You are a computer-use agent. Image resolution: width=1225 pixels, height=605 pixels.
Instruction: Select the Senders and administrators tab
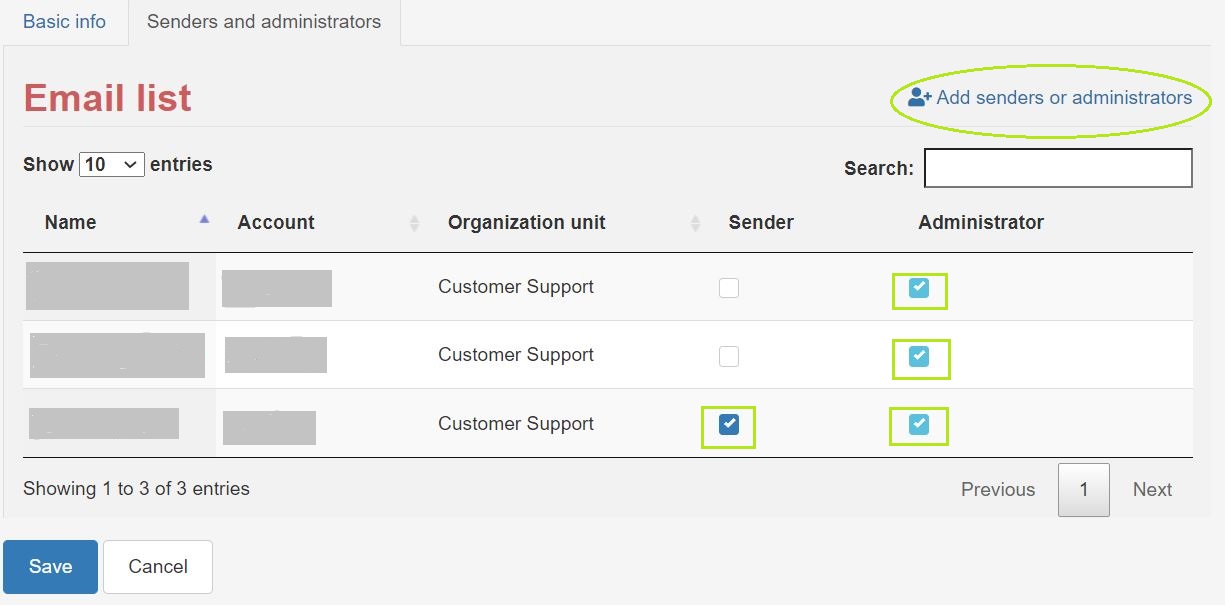pyautogui.click(x=264, y=22)
